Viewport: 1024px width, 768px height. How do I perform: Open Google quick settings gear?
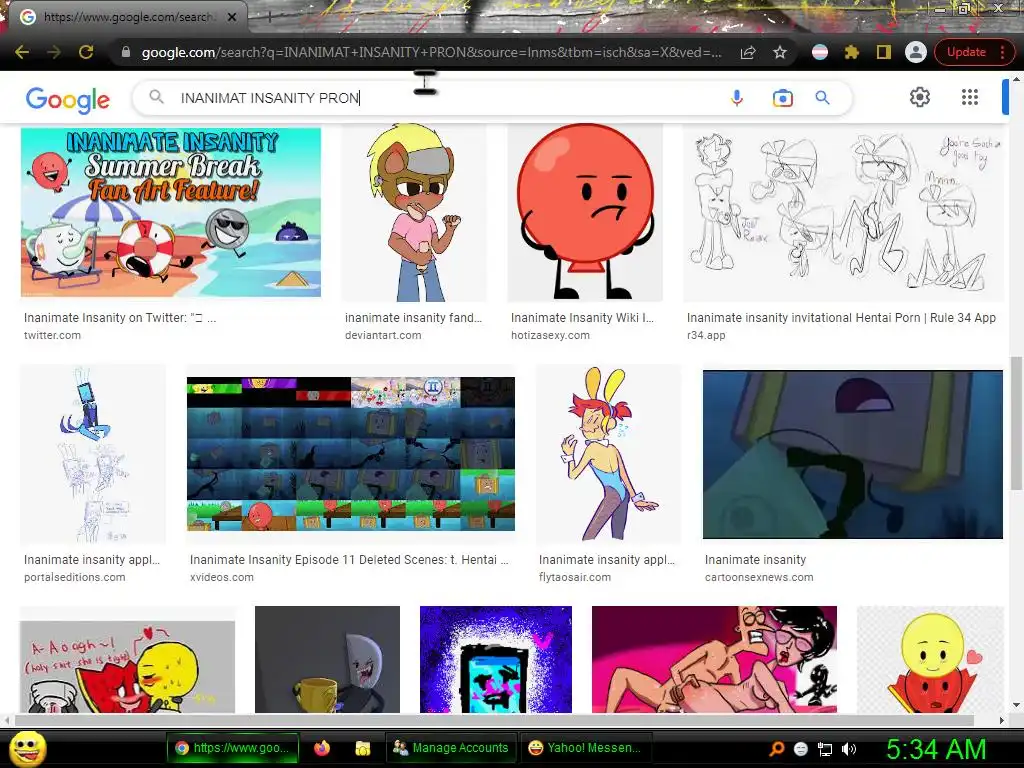click(x=920, y=97)
